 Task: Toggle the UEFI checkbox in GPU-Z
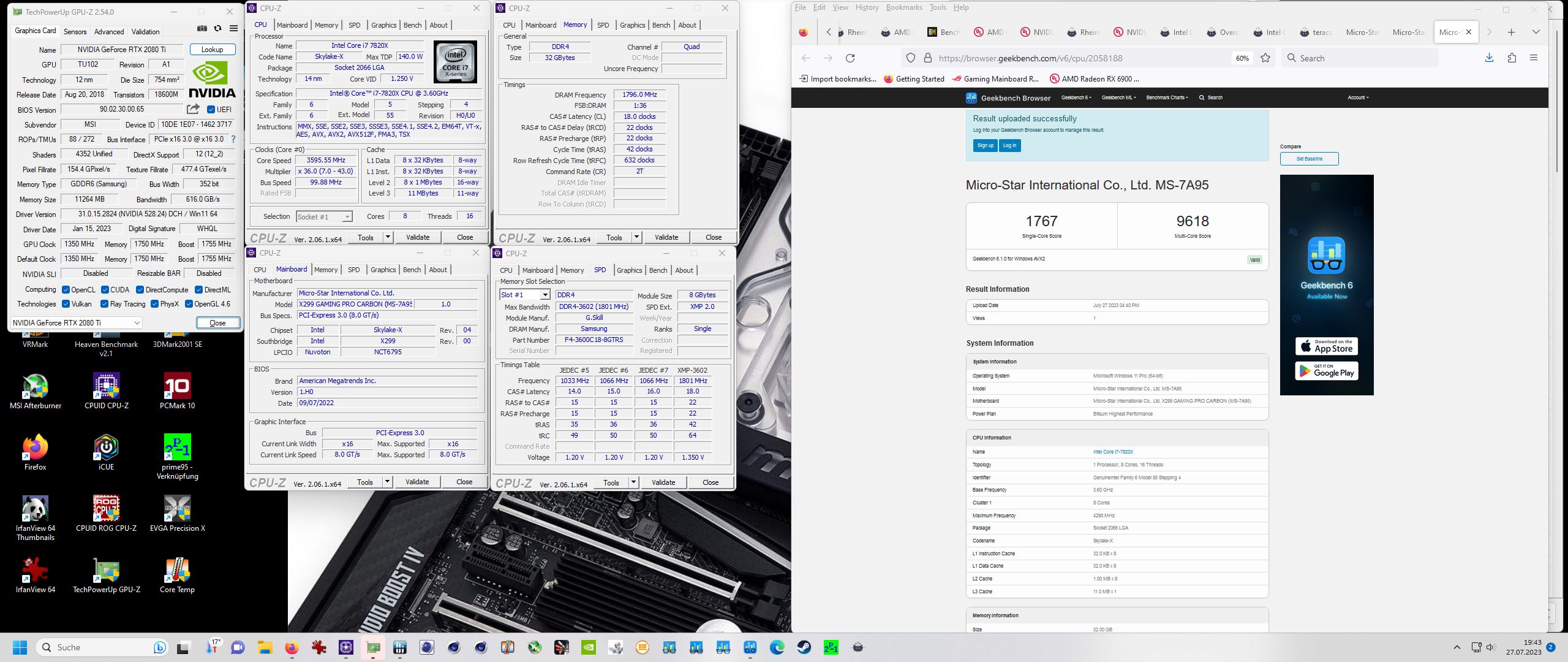click(211, 110)
